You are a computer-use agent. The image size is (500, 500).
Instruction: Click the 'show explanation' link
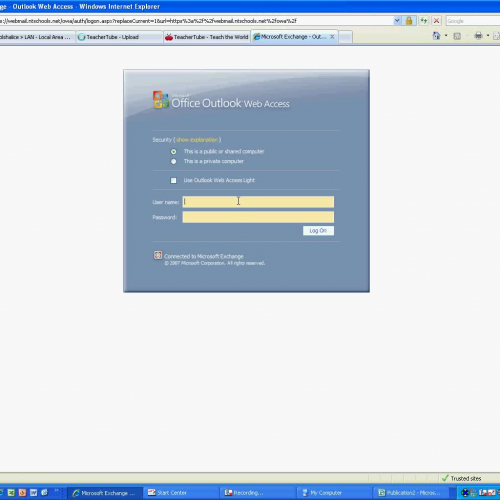[x=197, y=140]
